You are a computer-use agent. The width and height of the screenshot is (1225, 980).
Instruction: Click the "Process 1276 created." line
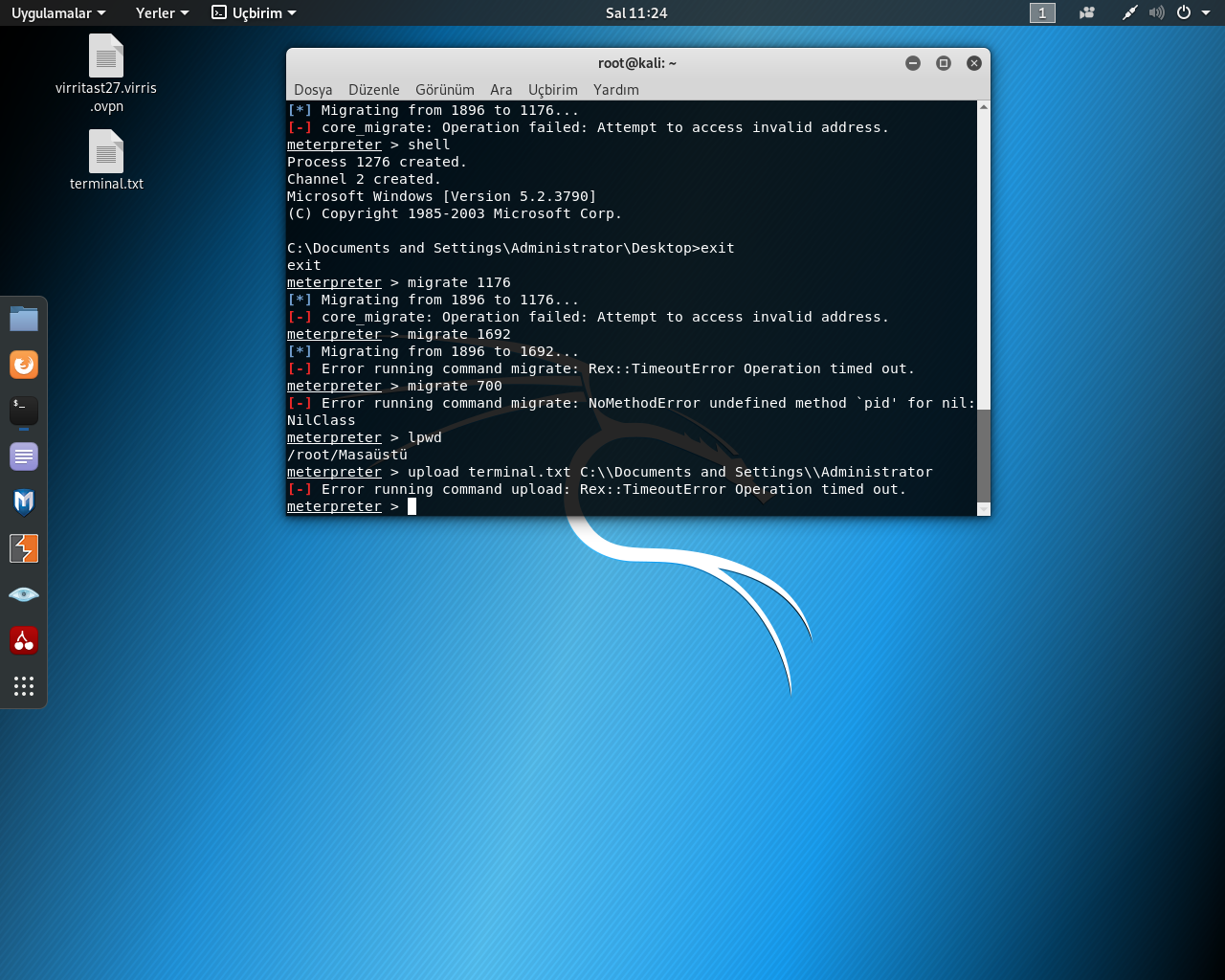(377, 162)
